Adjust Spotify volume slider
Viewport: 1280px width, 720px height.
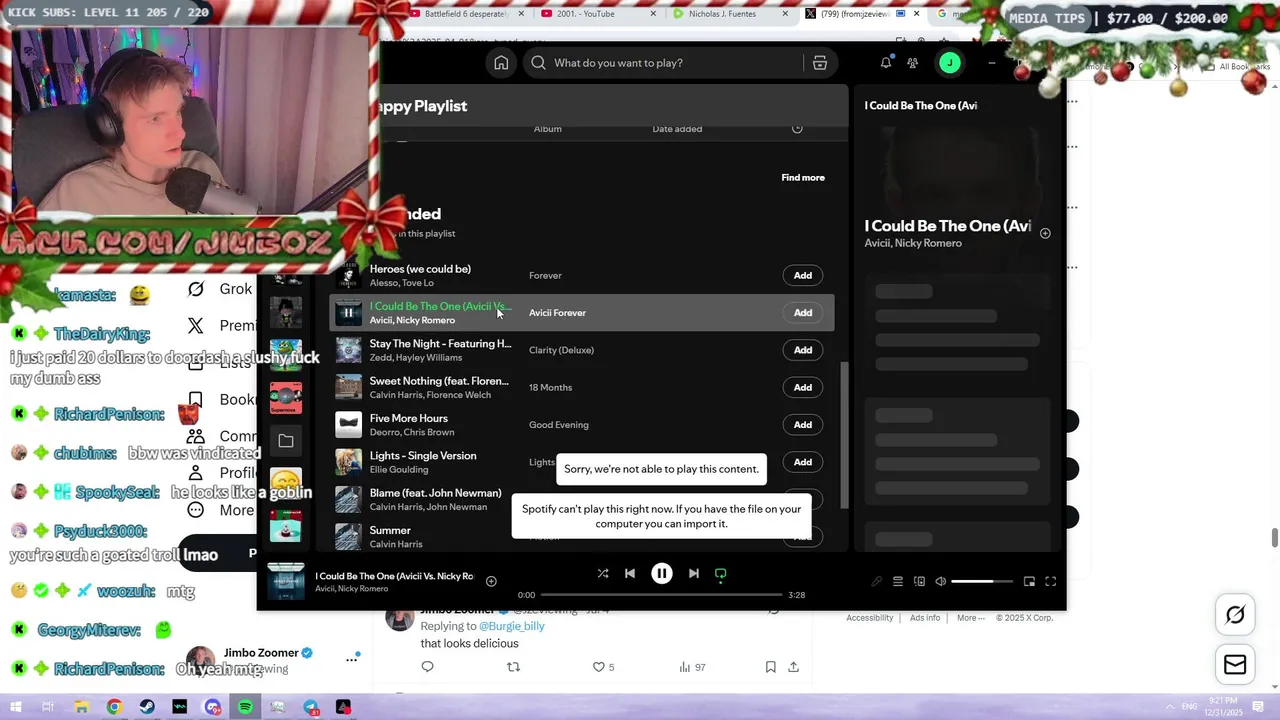click(980, 581)
